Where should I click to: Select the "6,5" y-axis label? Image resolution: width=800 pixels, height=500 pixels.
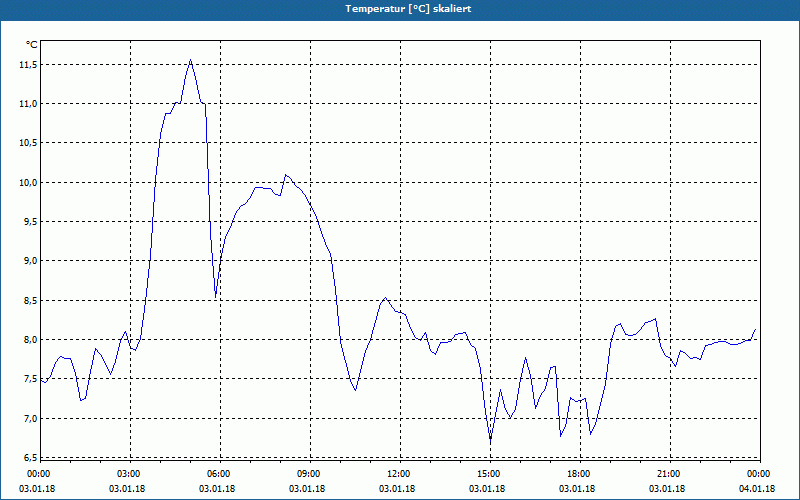31,458
